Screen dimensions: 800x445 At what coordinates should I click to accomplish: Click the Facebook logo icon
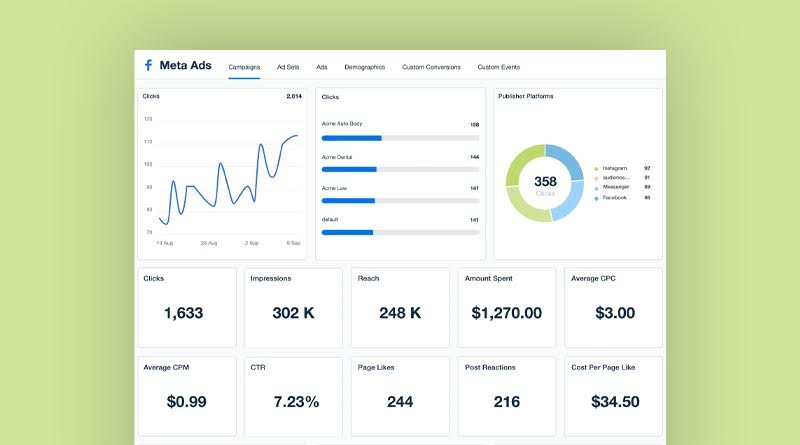coord(148,65)
